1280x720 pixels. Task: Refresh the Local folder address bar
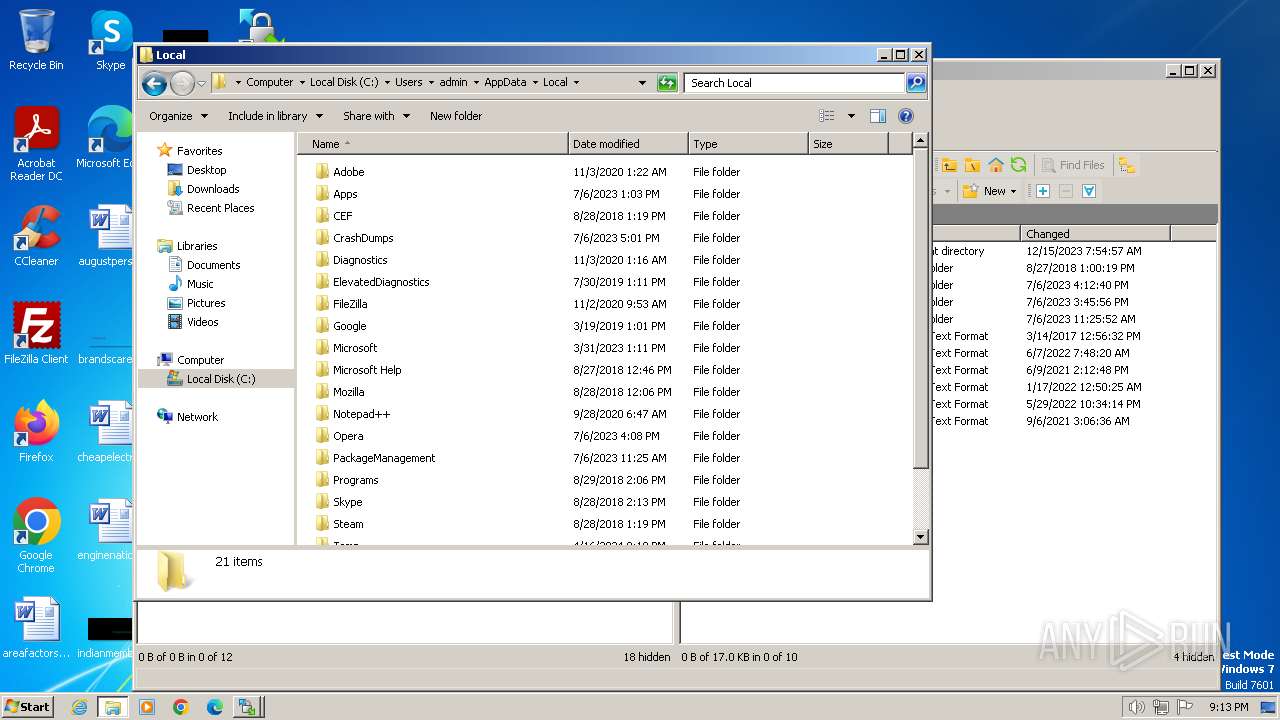[x=667, y=83]
